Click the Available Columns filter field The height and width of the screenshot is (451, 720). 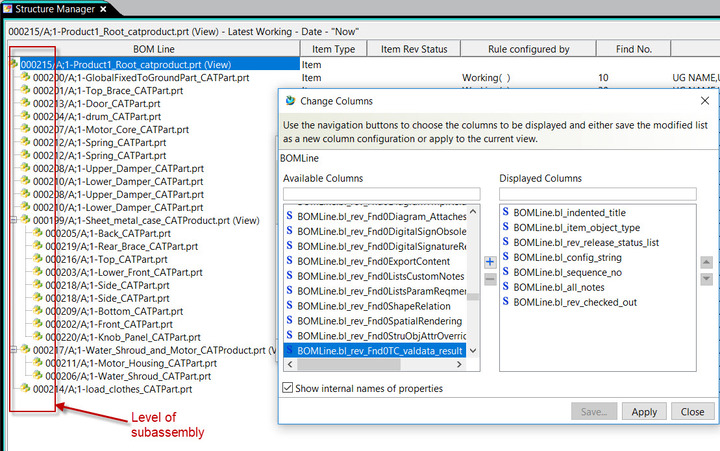pyautogui.click(x=382, y=194)
